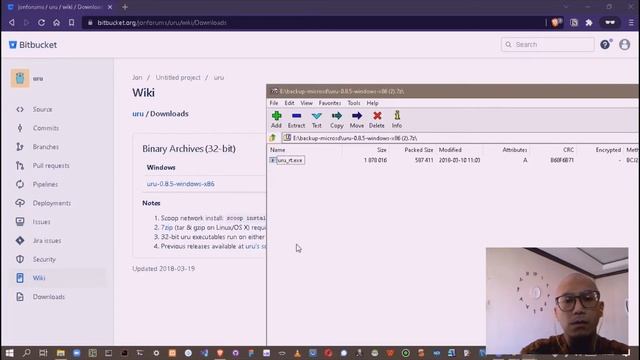Open File Explorer from the taskbar

pos(60,353)
